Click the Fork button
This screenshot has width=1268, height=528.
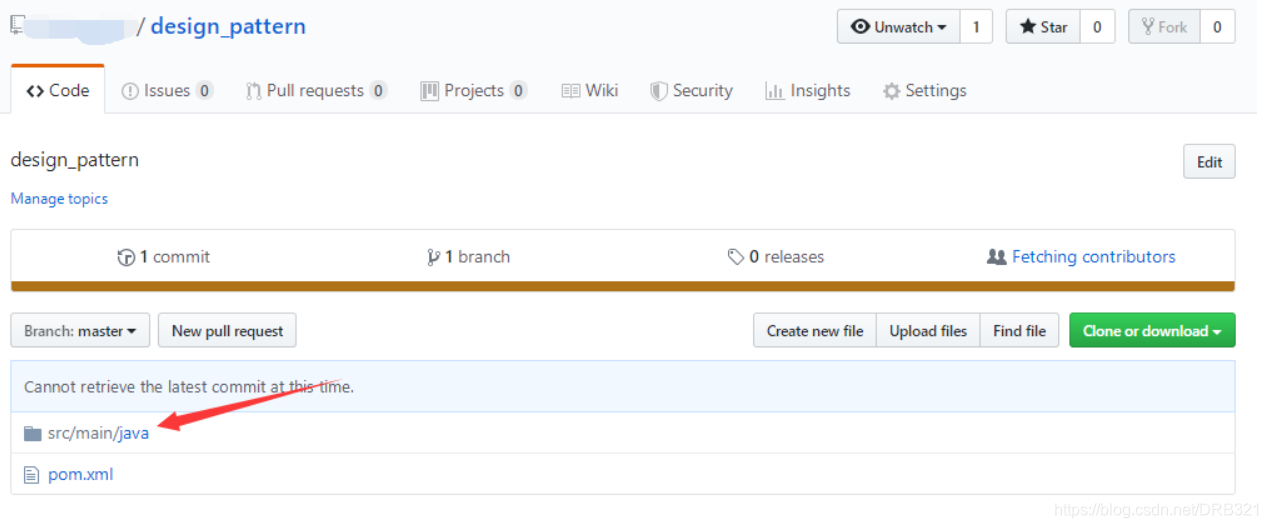pyautogui.click(x=1164, y=27)
